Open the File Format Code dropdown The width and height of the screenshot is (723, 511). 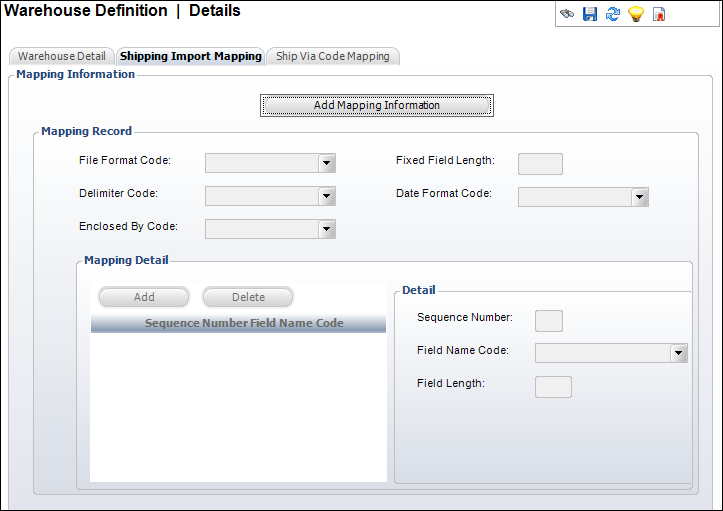[326, 164]
